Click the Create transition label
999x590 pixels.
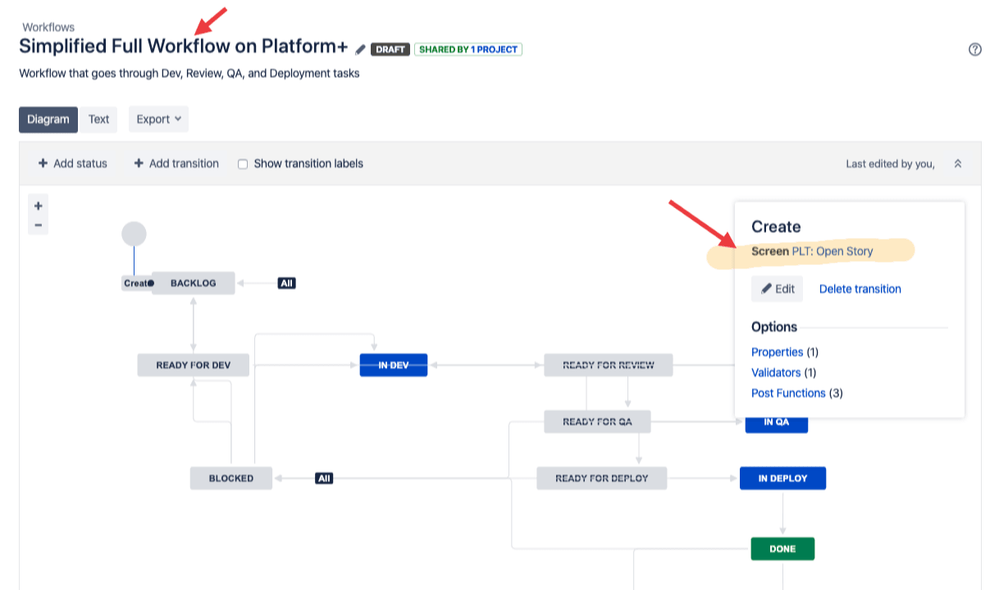[x=138, y=283]
